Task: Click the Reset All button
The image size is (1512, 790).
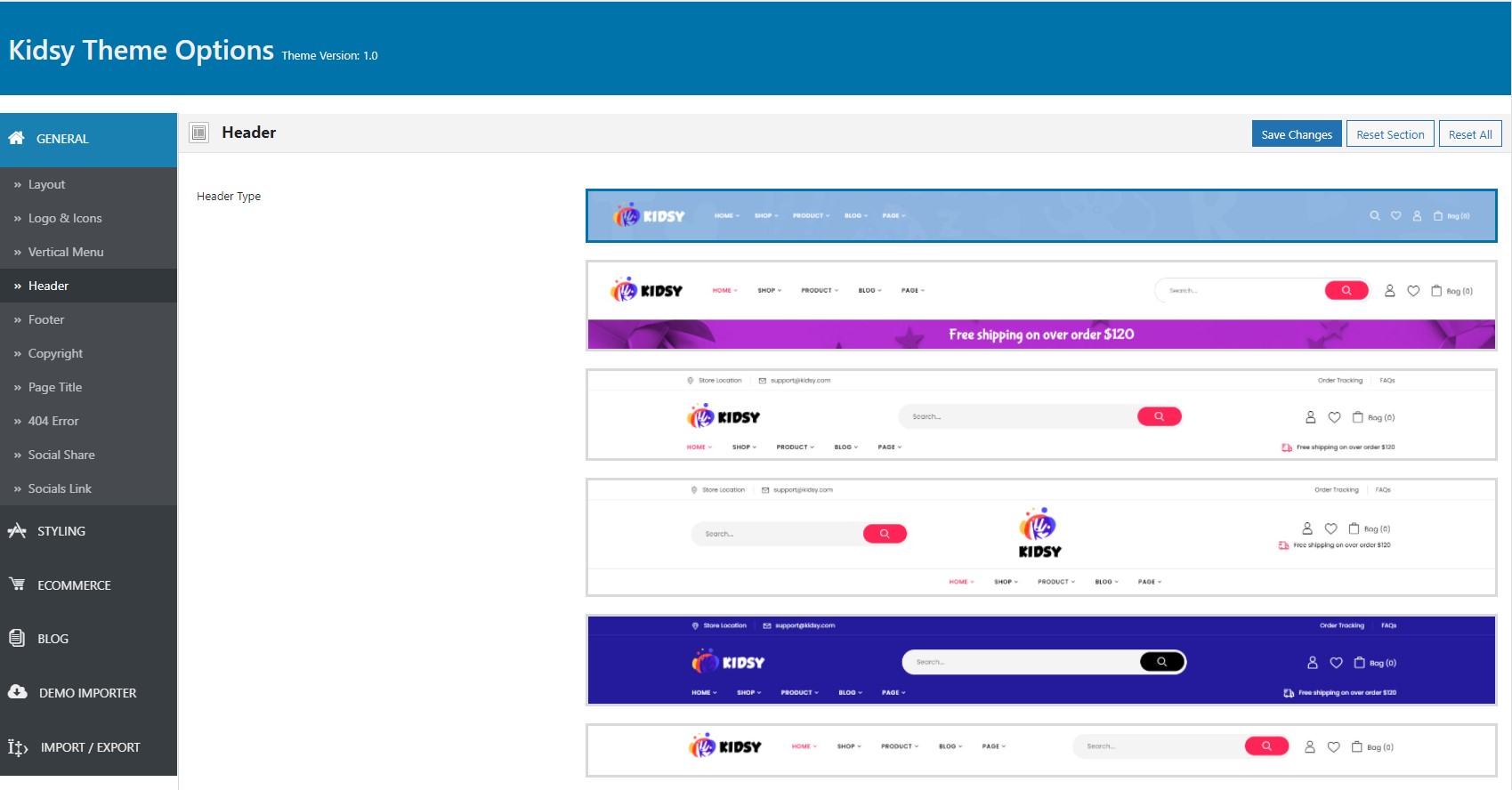Action: coord(1470,134)
